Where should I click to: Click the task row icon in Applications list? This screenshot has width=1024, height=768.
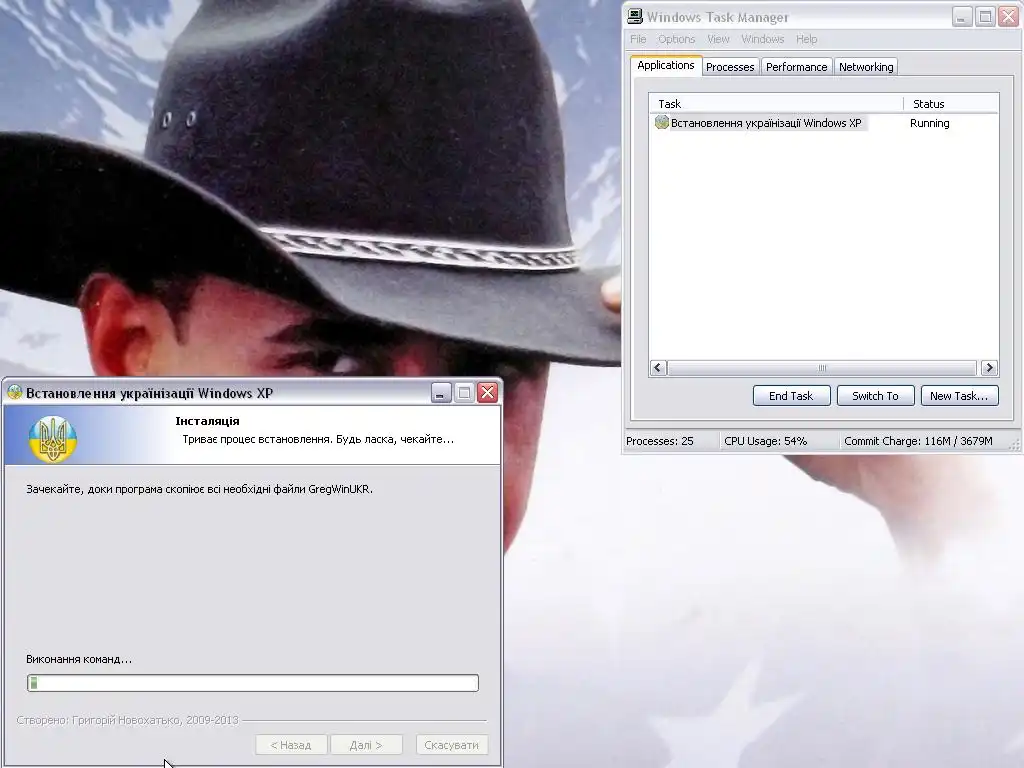tap(662, 122)
